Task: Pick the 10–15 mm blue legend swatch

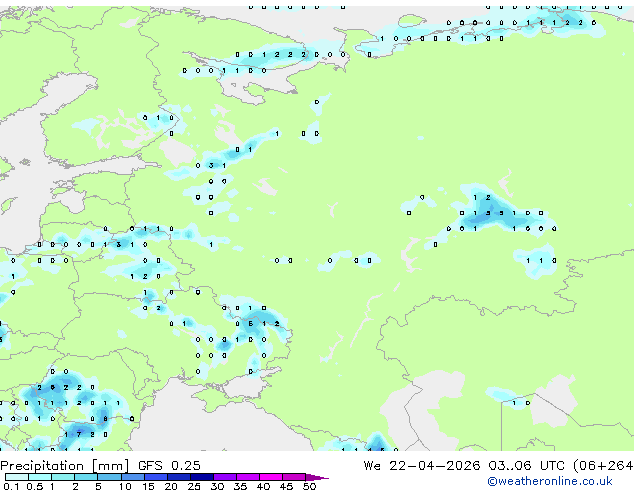Action: [x=132, y=477]
